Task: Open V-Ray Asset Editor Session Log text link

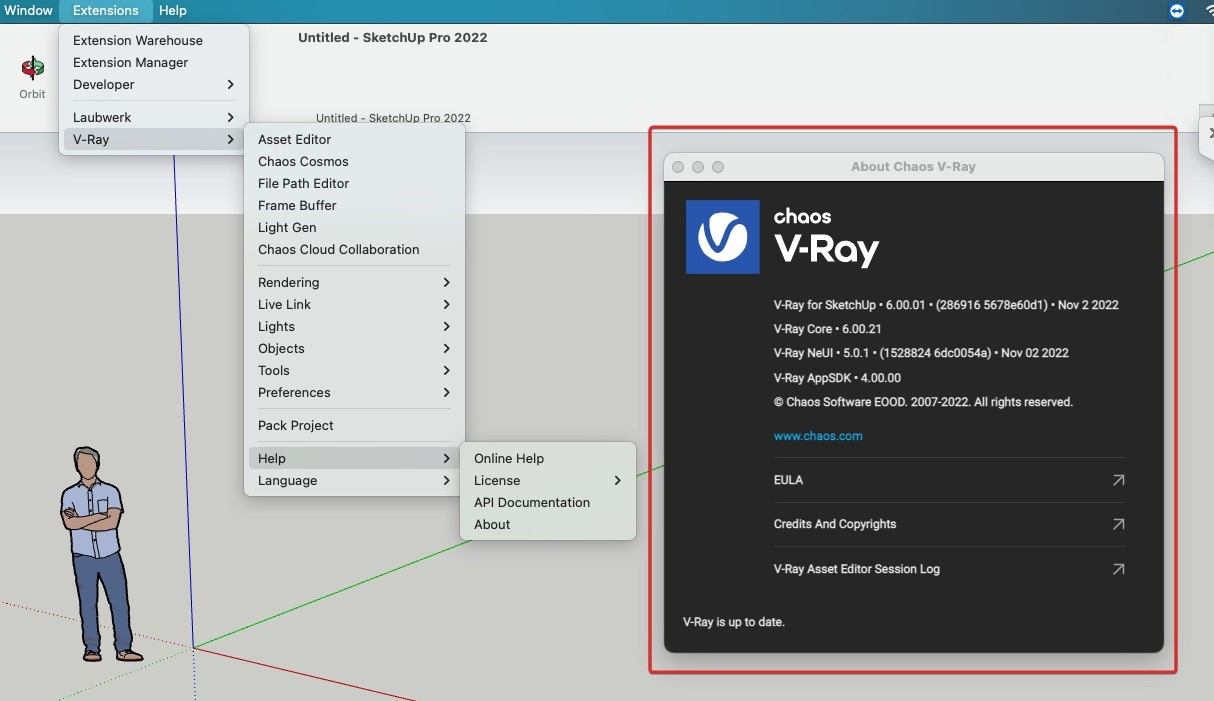Action: tap(857, 569)
